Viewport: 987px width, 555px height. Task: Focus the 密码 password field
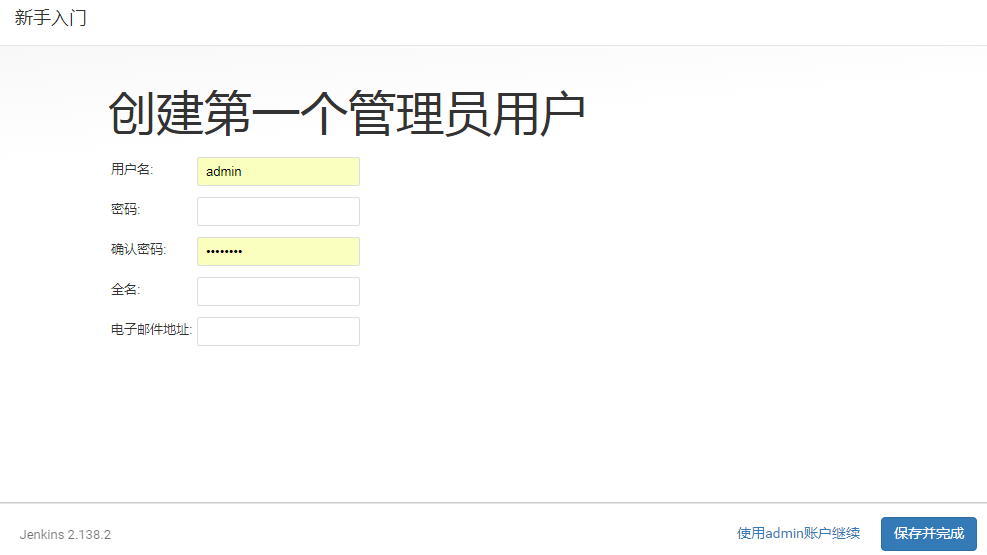[x=278, y=211]
